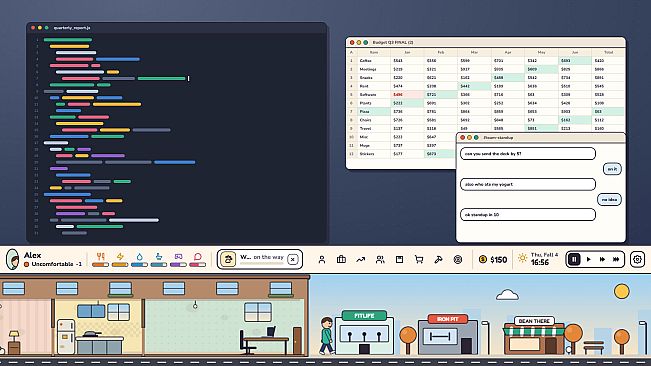Set game speed to fast-forward

click(602, 259)
